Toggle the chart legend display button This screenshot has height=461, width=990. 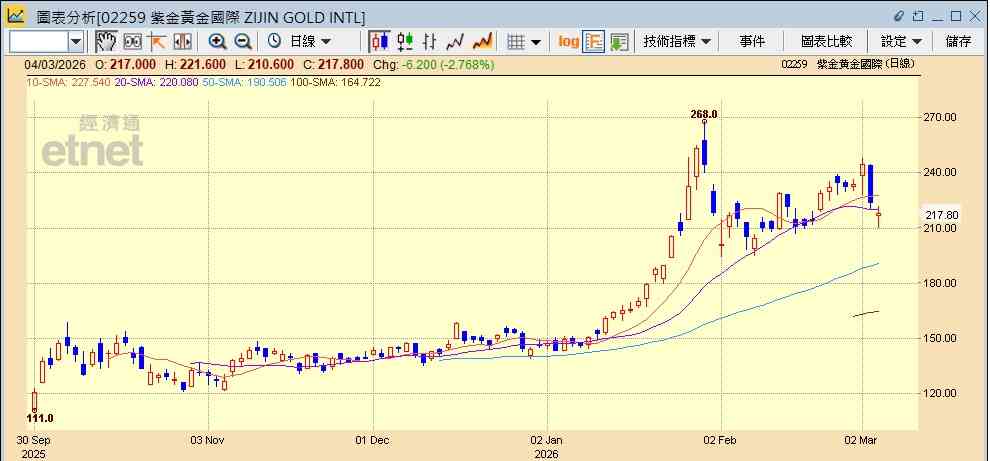coord(594,42)
